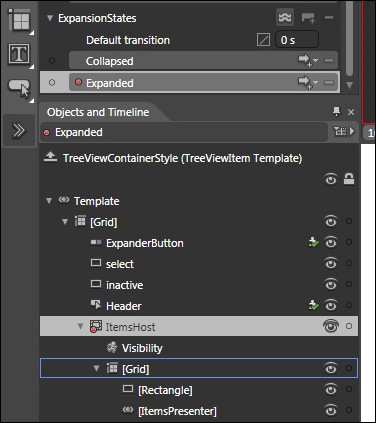This screenshot has height=423, width=376.
Task: Add transition for Expanded state
Action: coord(308,82)
